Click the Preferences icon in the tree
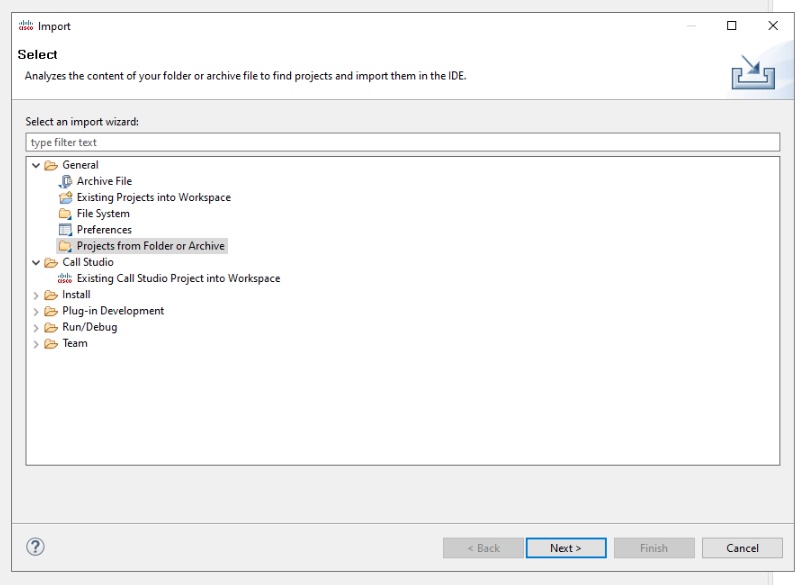This screenshot has height=585, width=810. coord(66,230)
